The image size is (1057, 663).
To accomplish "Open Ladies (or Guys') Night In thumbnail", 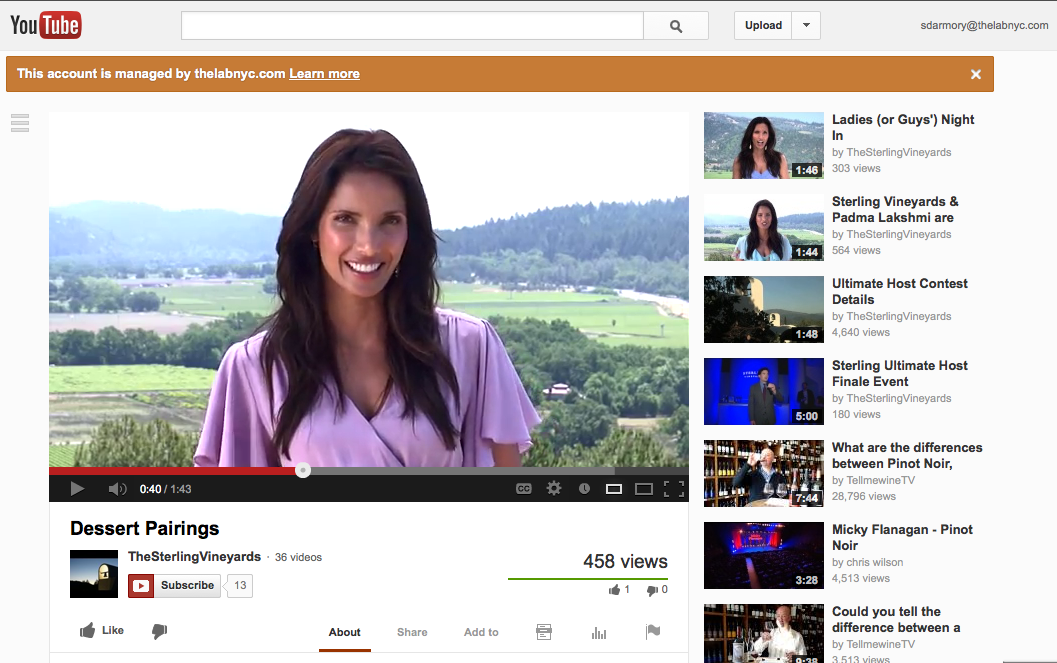I will (764, 146).
